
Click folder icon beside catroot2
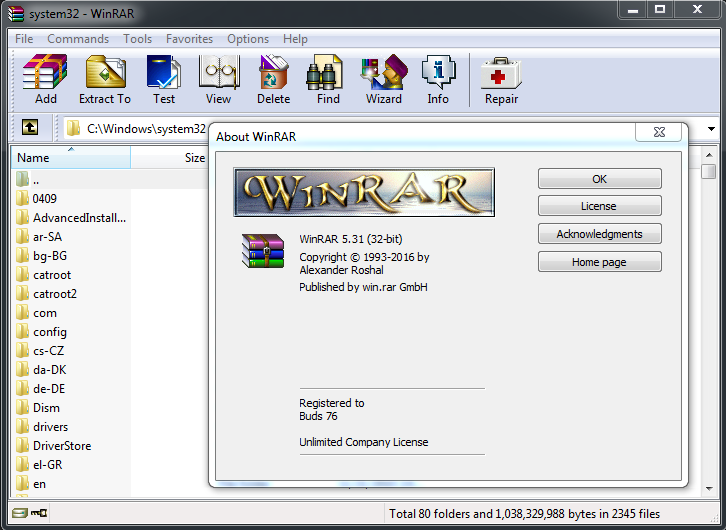(22, 293)
